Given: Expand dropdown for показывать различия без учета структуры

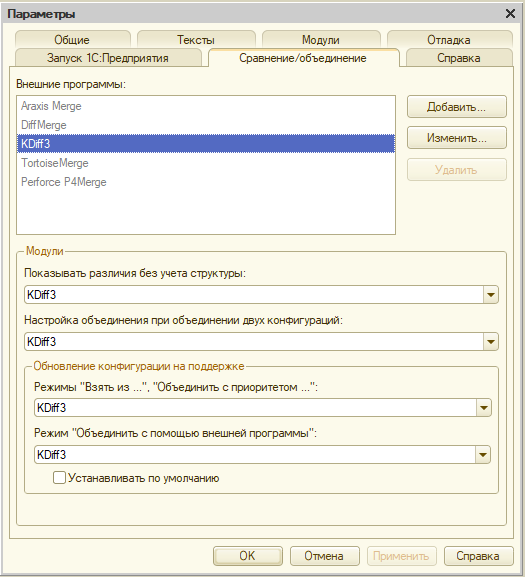Looking at the screenshot, I should tap(491, 295).
